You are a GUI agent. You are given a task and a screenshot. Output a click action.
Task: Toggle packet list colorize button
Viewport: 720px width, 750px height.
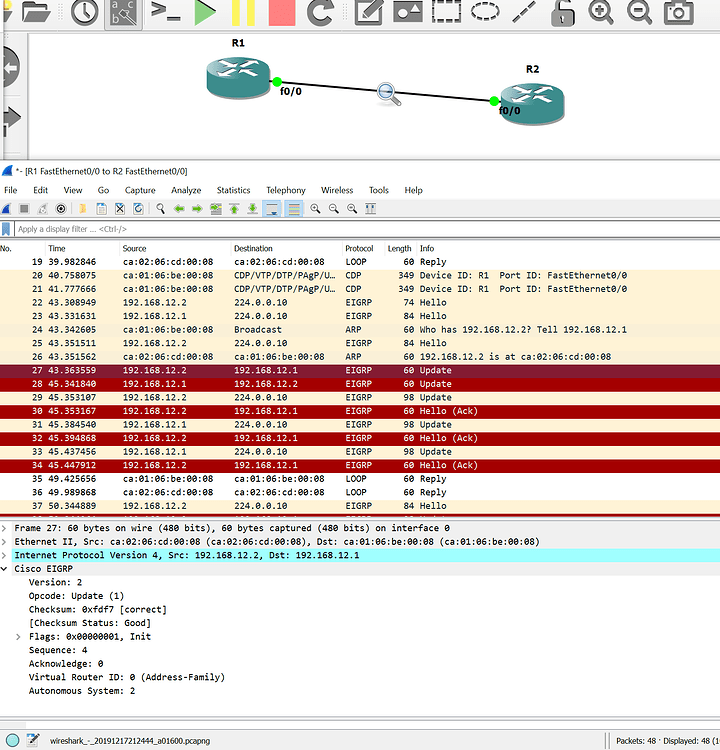pyautogui.click(x=294, y=209)
